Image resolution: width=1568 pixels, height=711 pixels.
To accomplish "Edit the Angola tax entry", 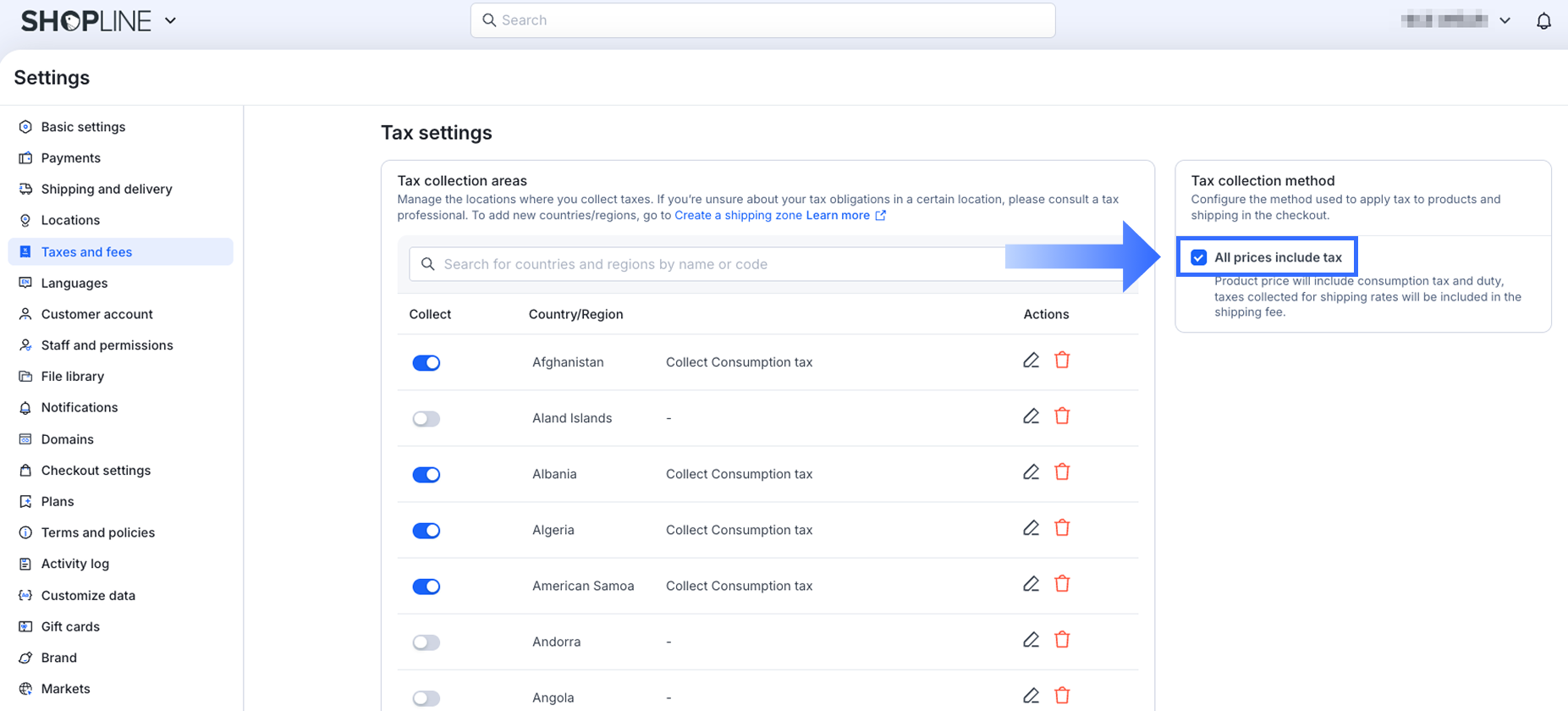I will (1031, 696).
